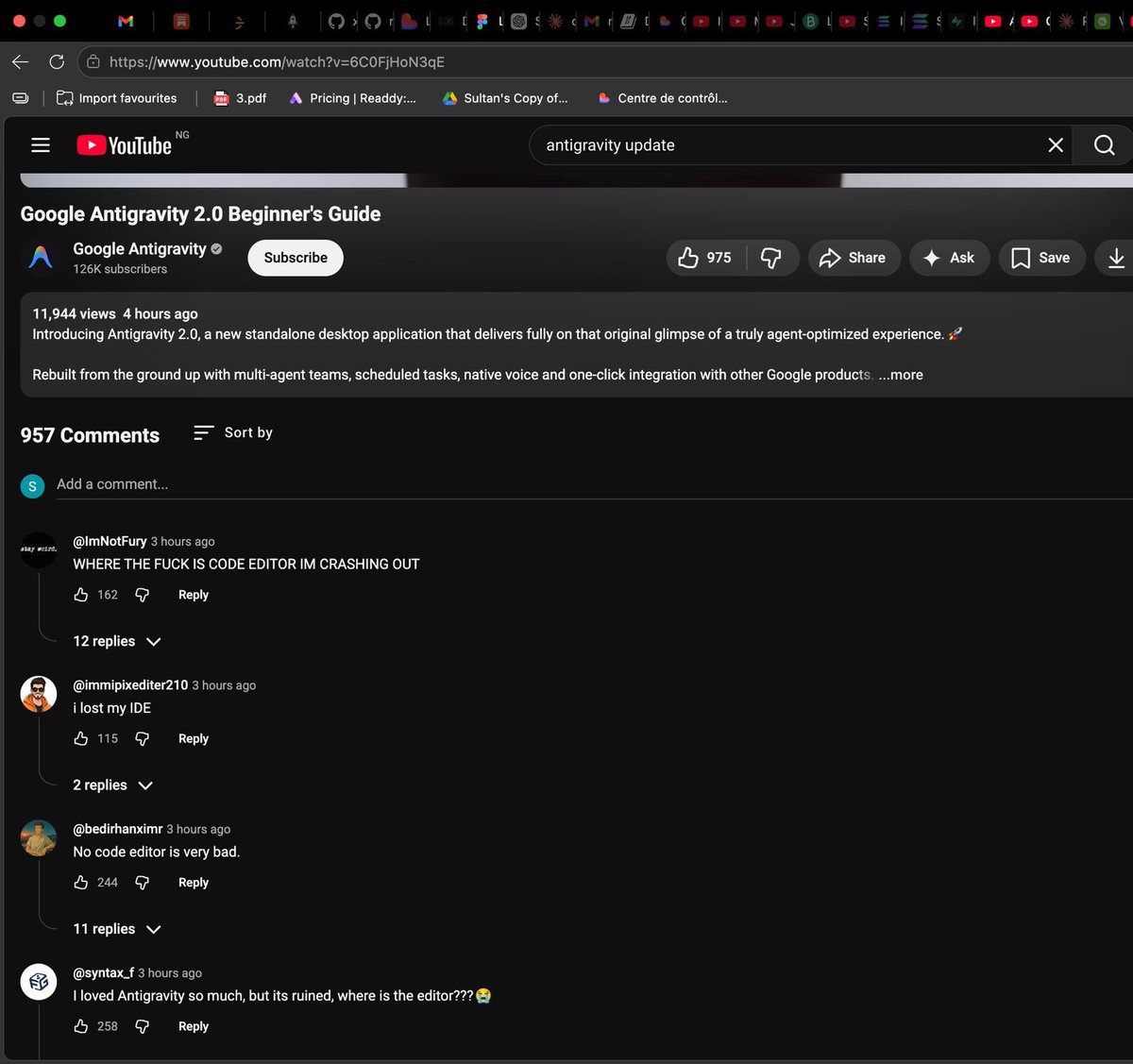
Task: Switch to the Figma browser tab
Action: [x=482, y=21]
